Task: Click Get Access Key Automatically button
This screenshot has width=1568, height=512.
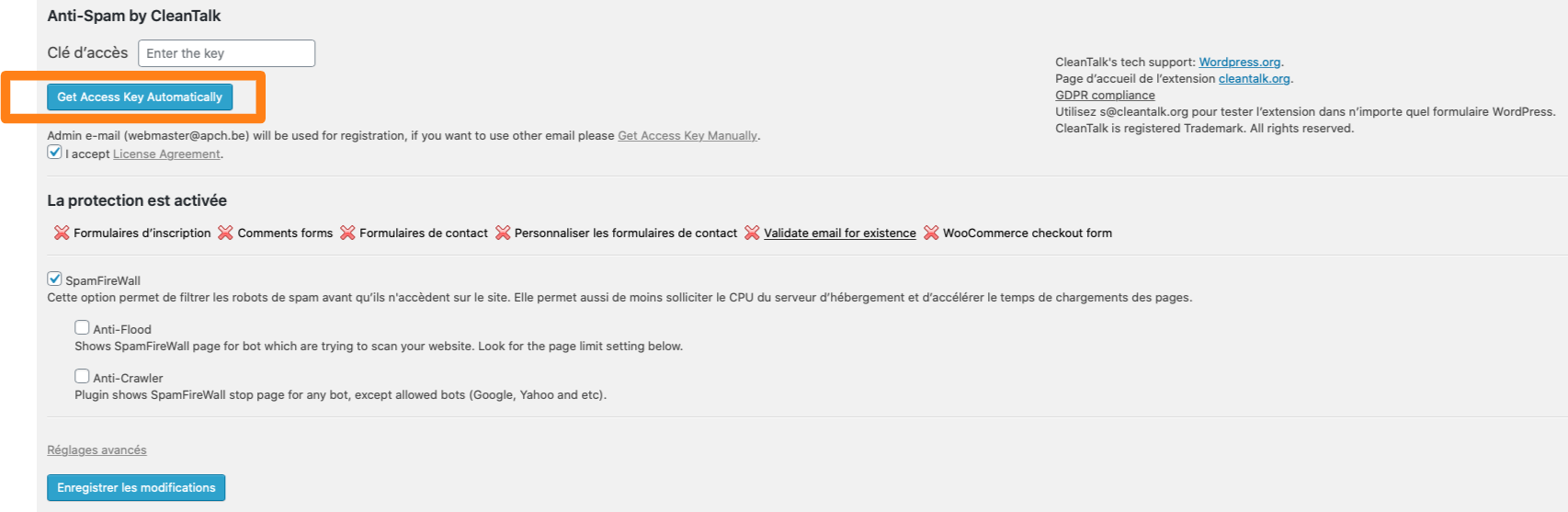Action: coord(140,97)
